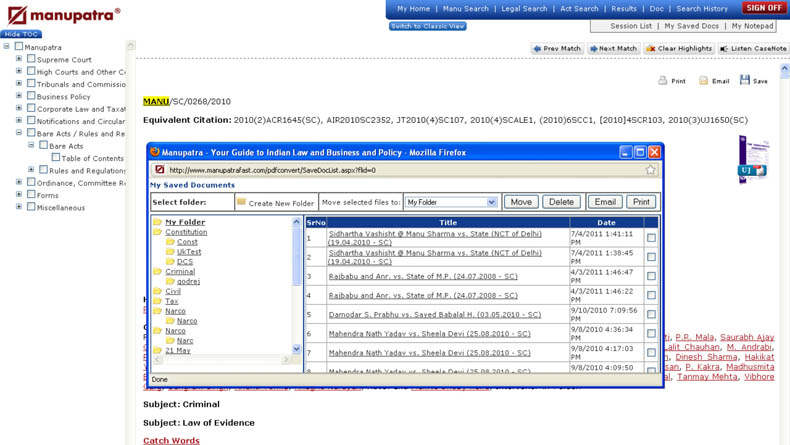The height and width of the screenshot is (445, 790).
Task: Click Clear Highlights in the toolbar
Action: pos(679,48)
